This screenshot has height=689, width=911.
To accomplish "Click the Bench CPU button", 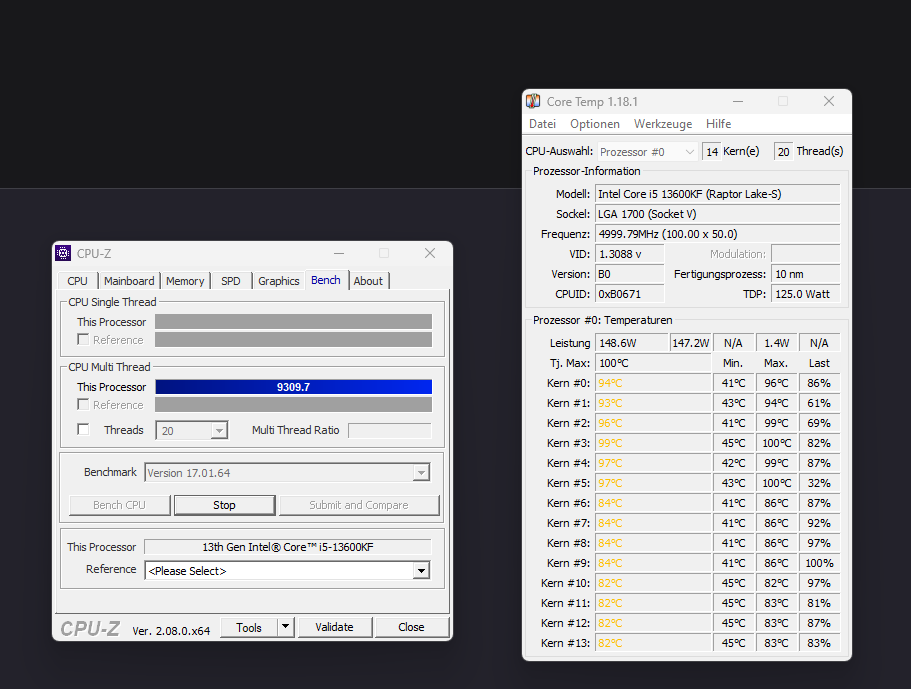I will pos(119,505).
